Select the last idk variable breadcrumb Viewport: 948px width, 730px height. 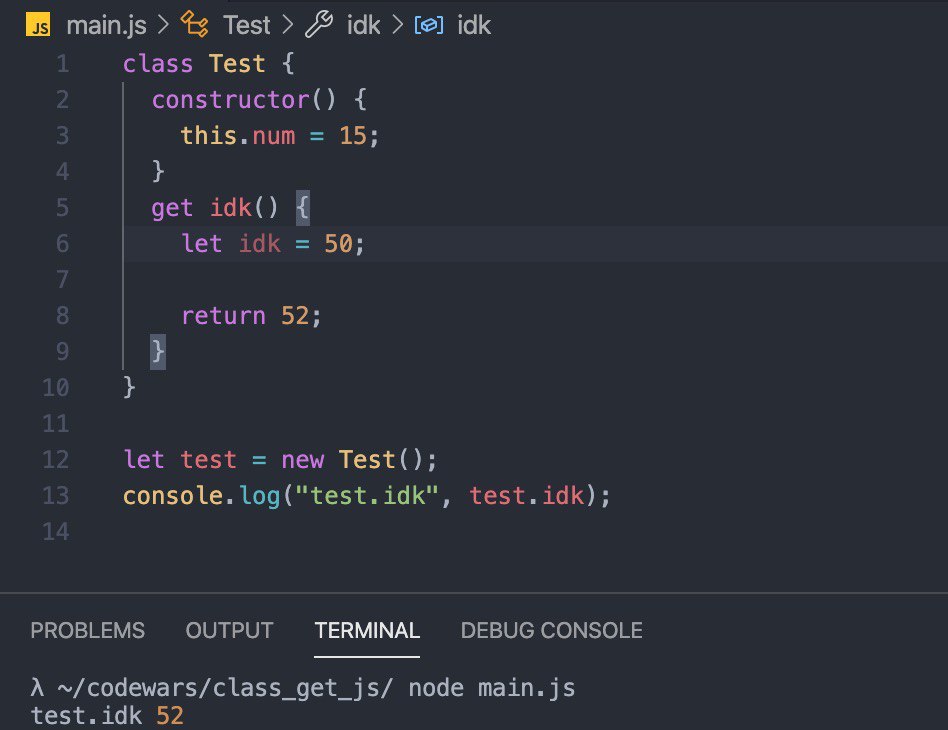pyautogui.click(x=474, y=25)
